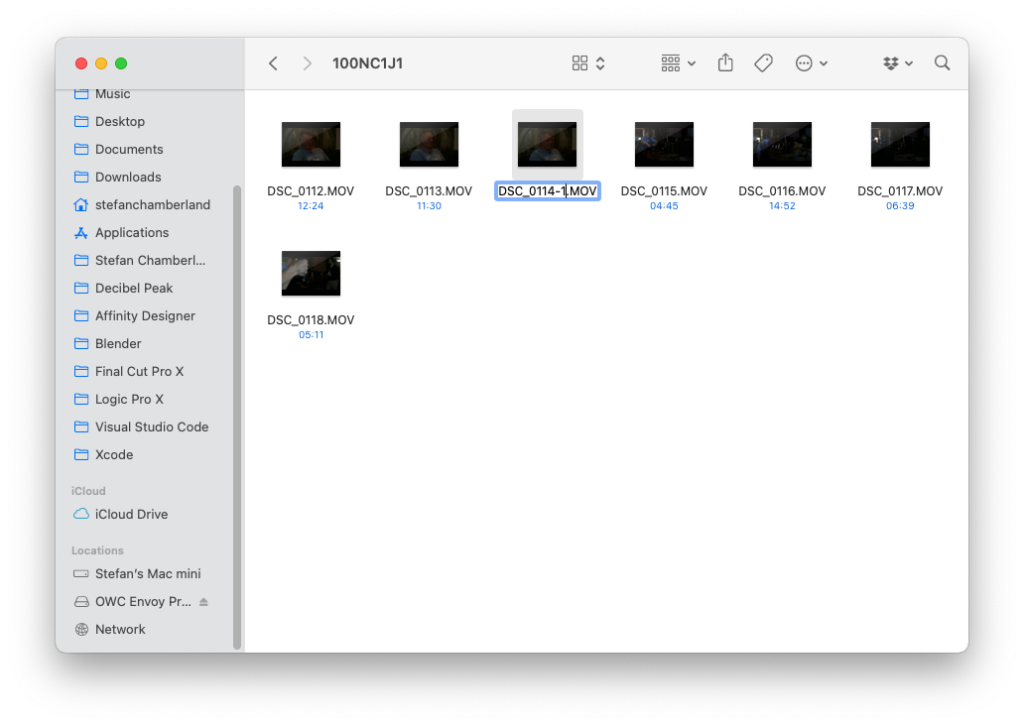Click the DSC_0116.MOV file name
Viewport: 1024px width, 726px height.
tap(782, 191)
